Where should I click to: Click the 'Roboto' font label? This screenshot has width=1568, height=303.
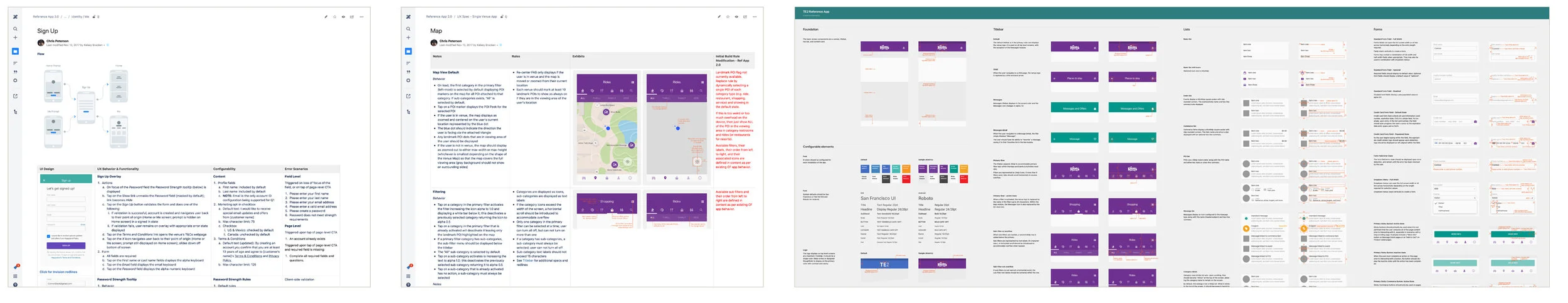(925, 198)
